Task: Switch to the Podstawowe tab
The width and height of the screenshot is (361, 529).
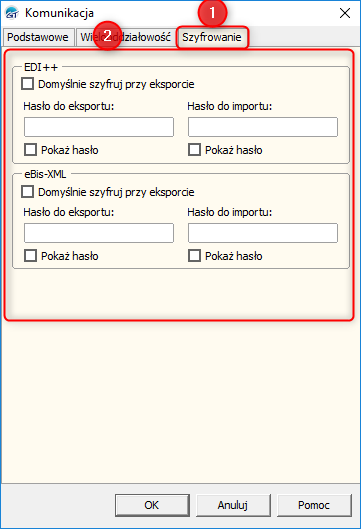Action: 38,37
